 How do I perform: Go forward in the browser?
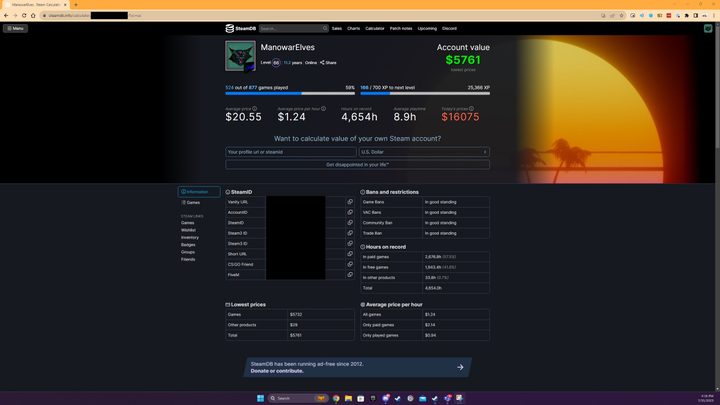(x=15, y=16)
